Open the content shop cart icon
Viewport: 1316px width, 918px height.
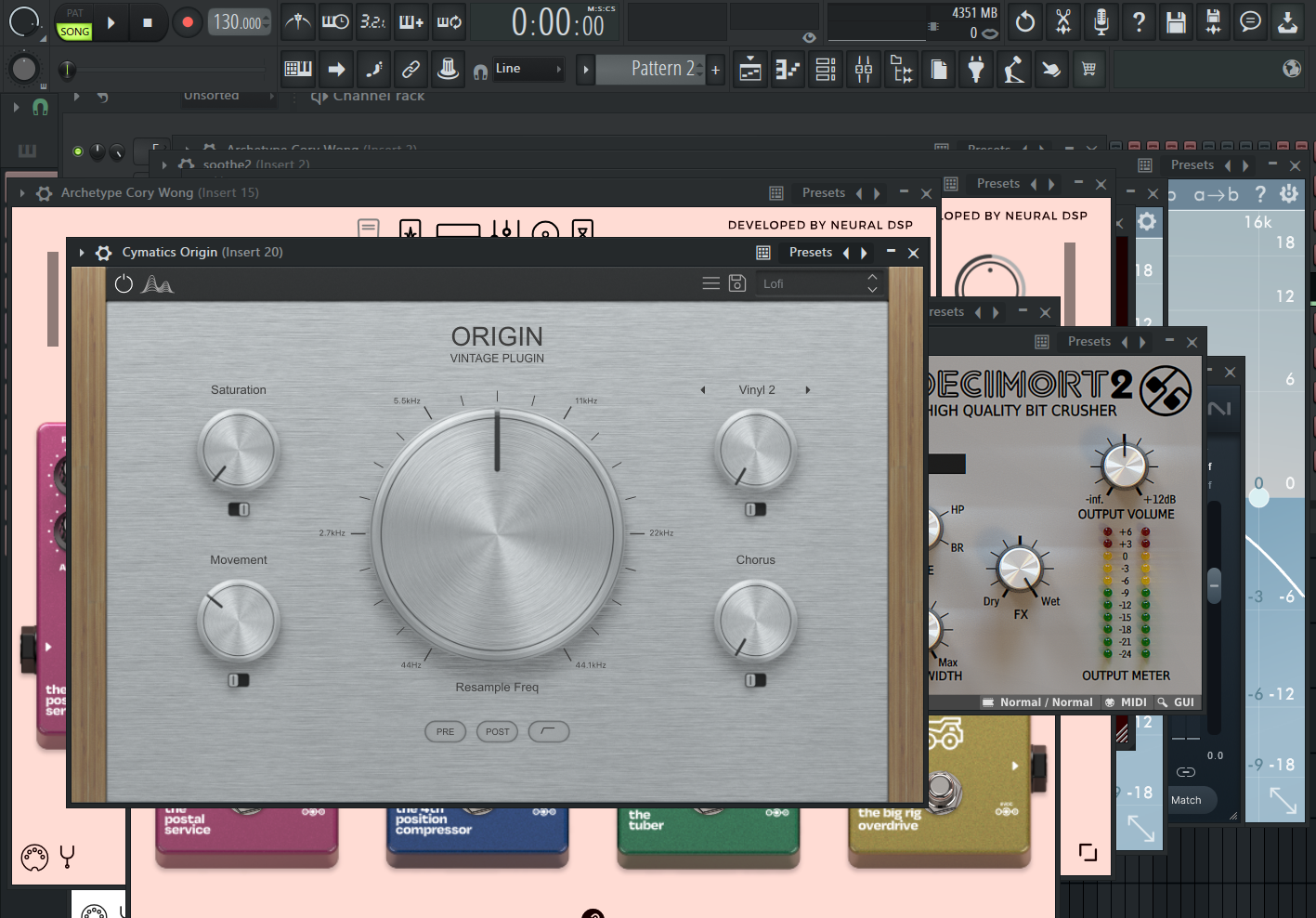click(1088, 70)
